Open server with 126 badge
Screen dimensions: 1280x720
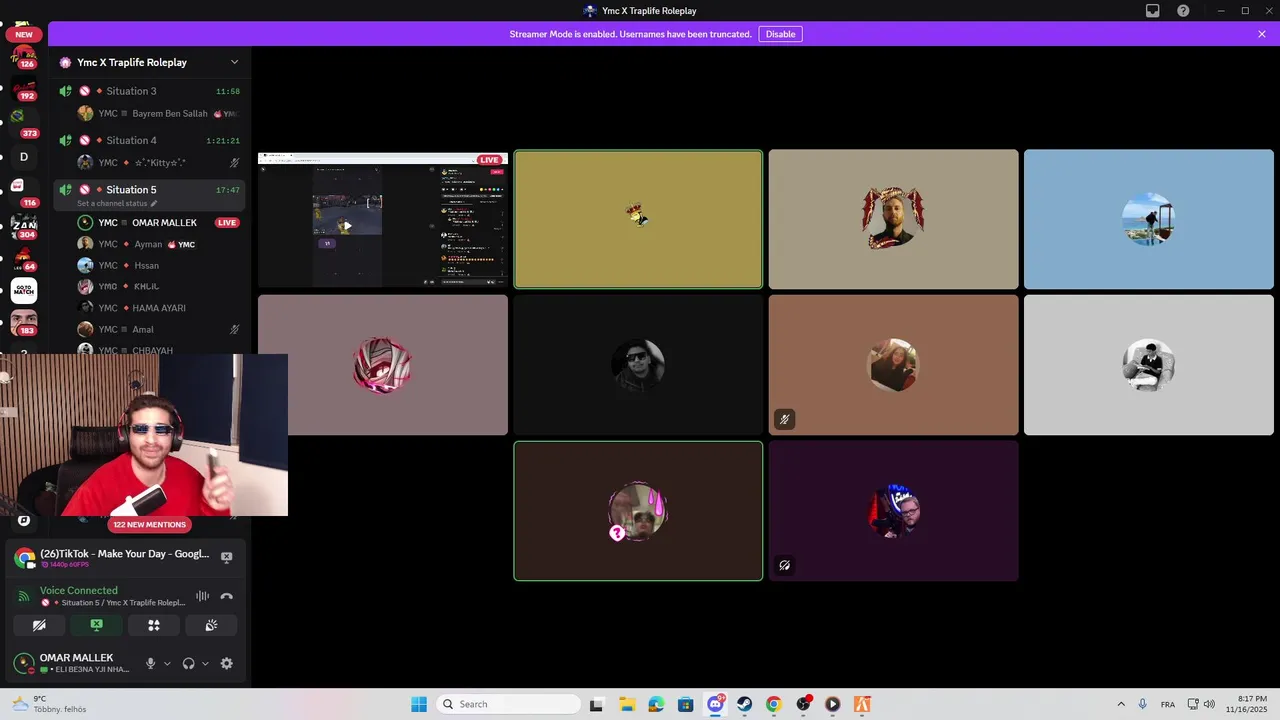(x=24, y=54)
